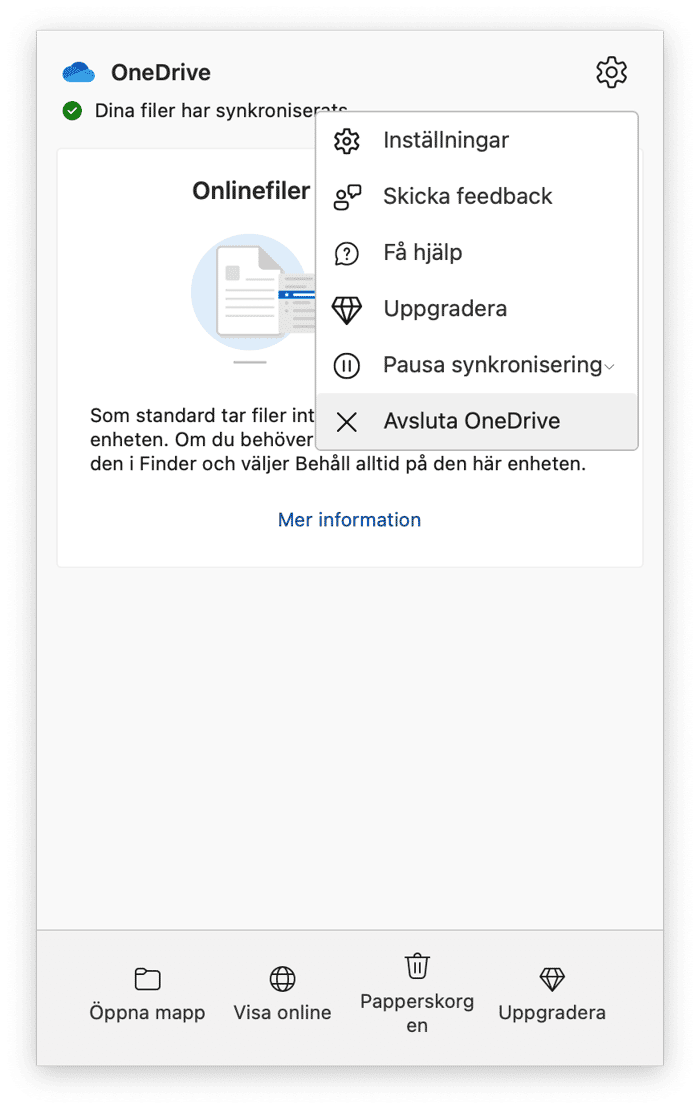The height and width of the screenshot is (1109, 700).
Task: Click the X icon beside Avsluta OneDrive
Action: tap(346, 422)
